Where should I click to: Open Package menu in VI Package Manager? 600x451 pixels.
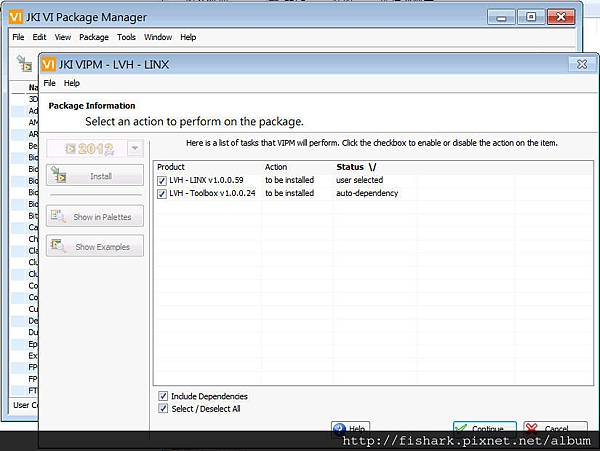94,37
